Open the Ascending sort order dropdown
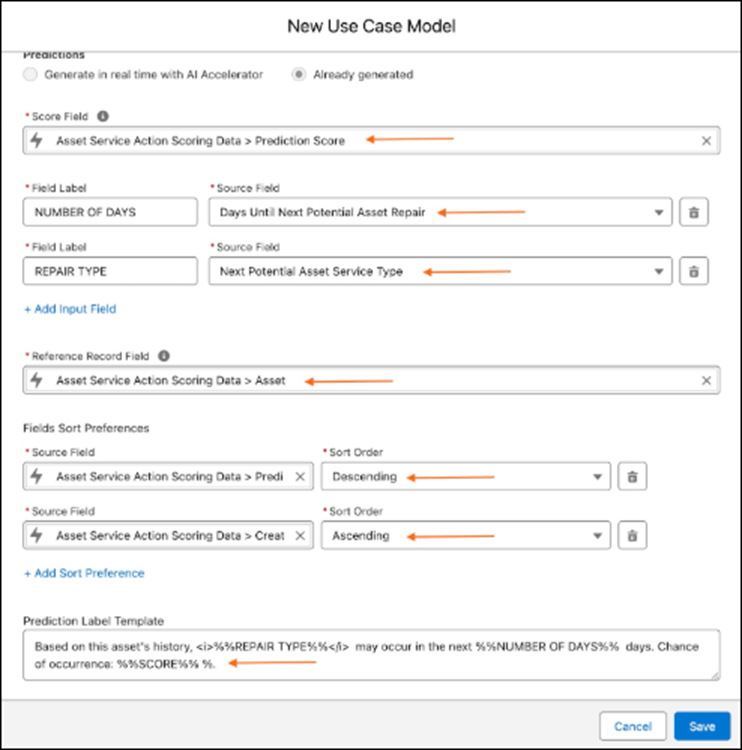Screen dimensions: 742x750 (x=465, y=535)
